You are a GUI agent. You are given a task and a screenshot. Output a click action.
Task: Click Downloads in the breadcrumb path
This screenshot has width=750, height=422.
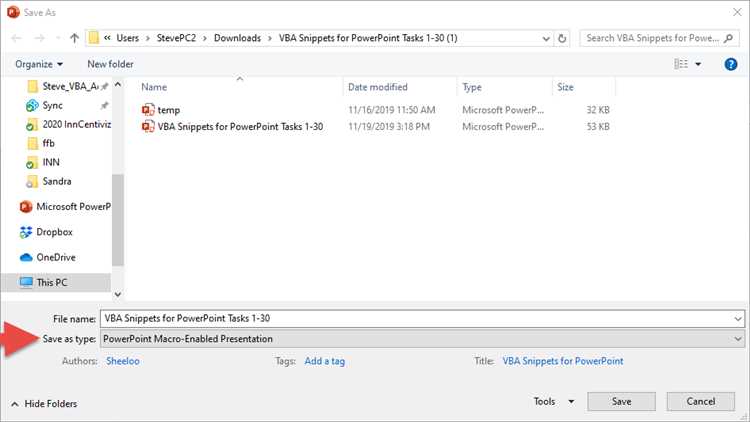237,38
